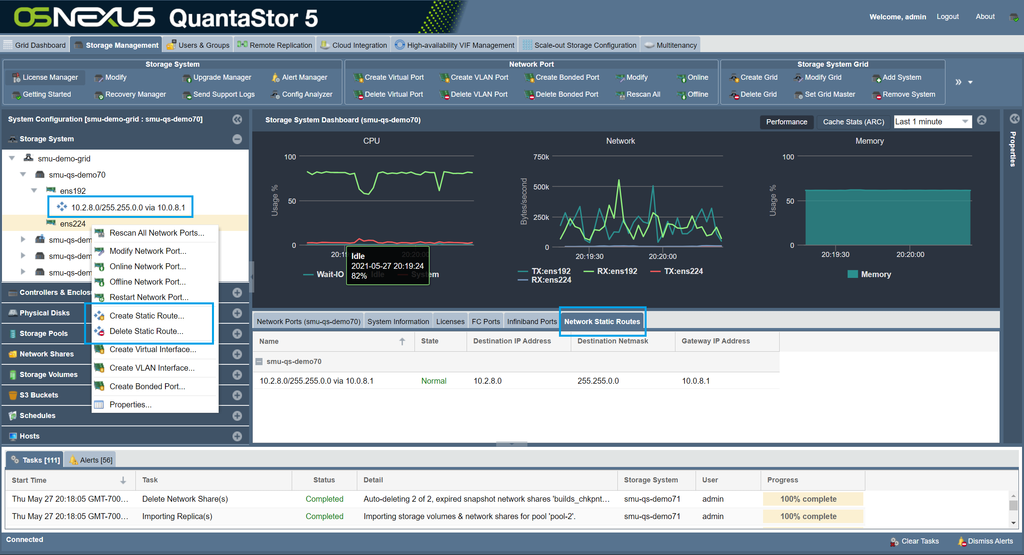
Task: Click the Create Bonded Port toolbar icon
Action: point(527,77)
